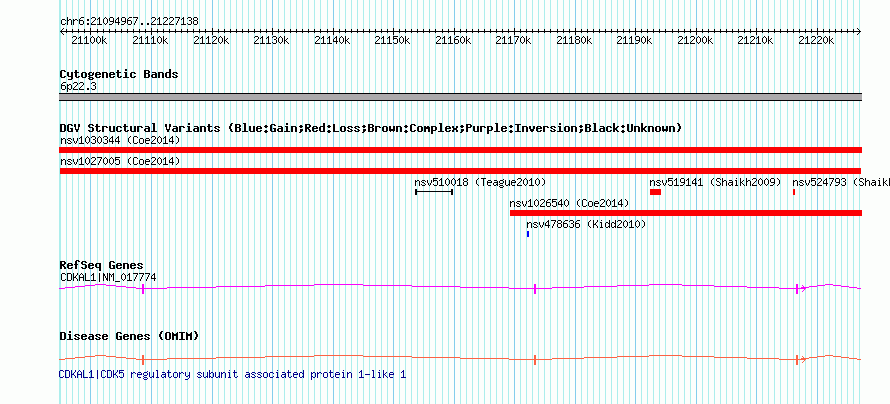Open the nsv1026540 (Coe2014) label

click(x=569, y=203)
